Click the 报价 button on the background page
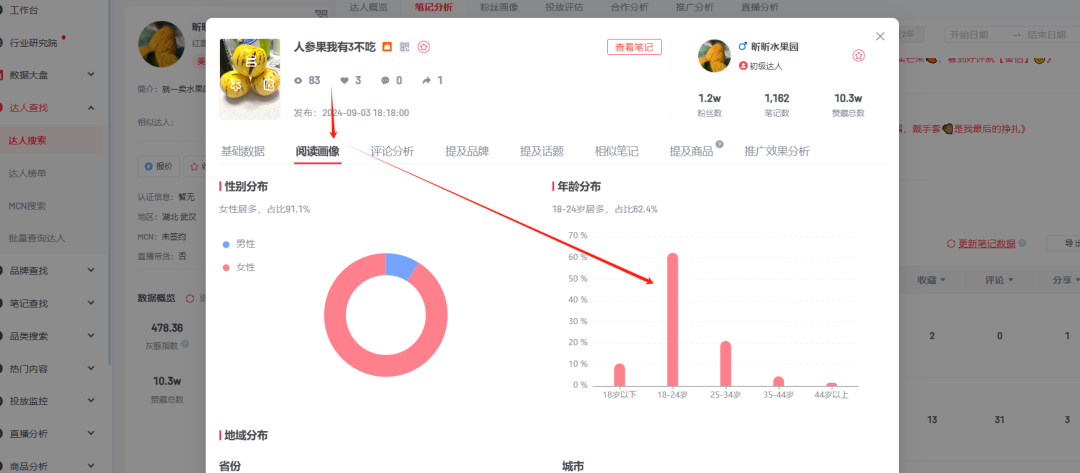The width and height of the screenshot is (1080, 473). tap(158, 166)
